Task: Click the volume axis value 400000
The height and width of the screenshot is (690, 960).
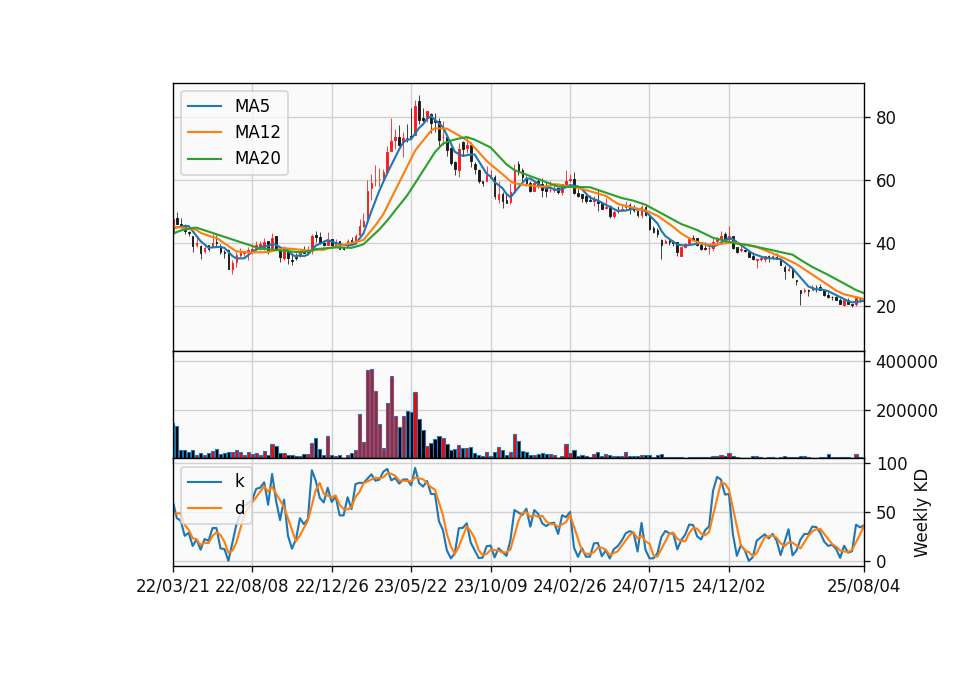Action: [907, 362]
